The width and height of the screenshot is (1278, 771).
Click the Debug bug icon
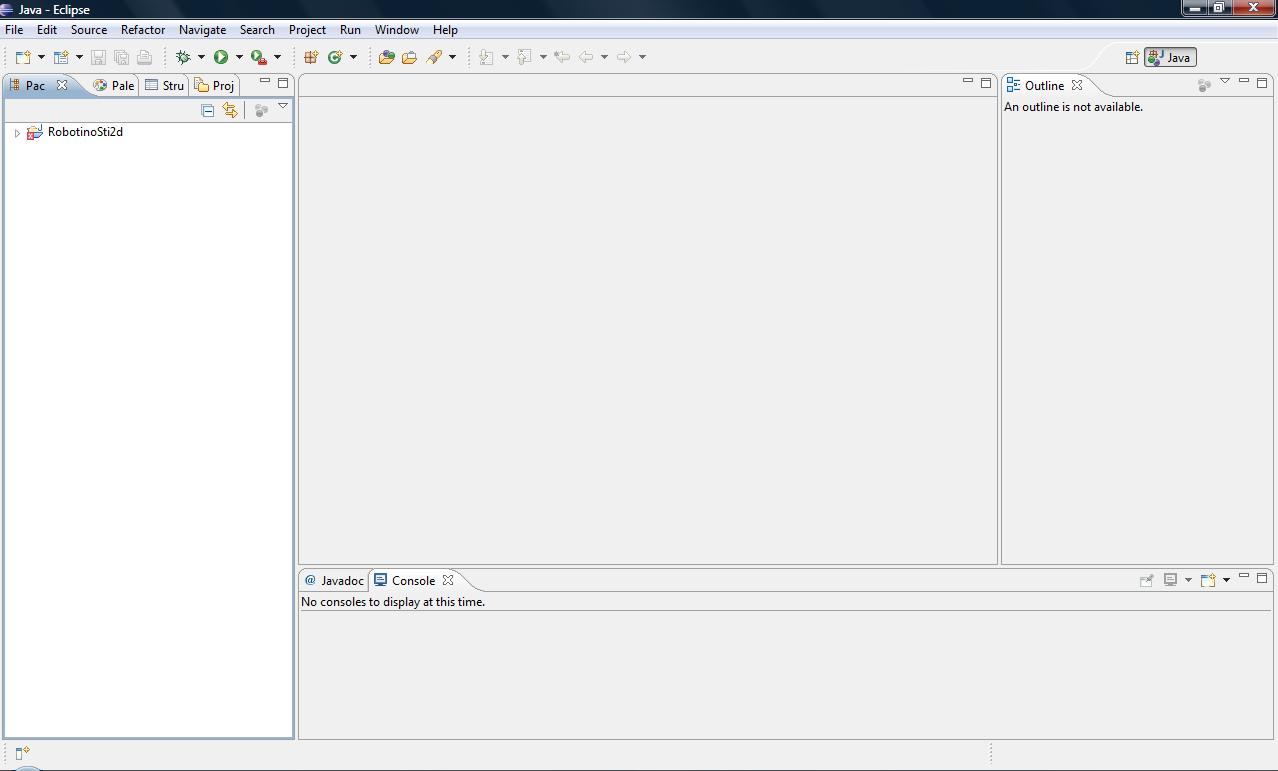pyautogui.click(x=183, y=57)
